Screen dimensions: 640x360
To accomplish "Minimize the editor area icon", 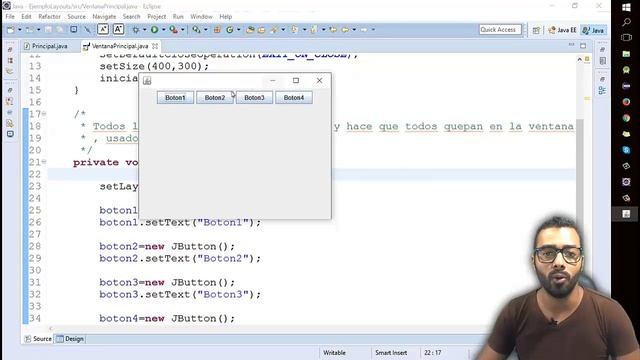I will click(x=571, y=44).
